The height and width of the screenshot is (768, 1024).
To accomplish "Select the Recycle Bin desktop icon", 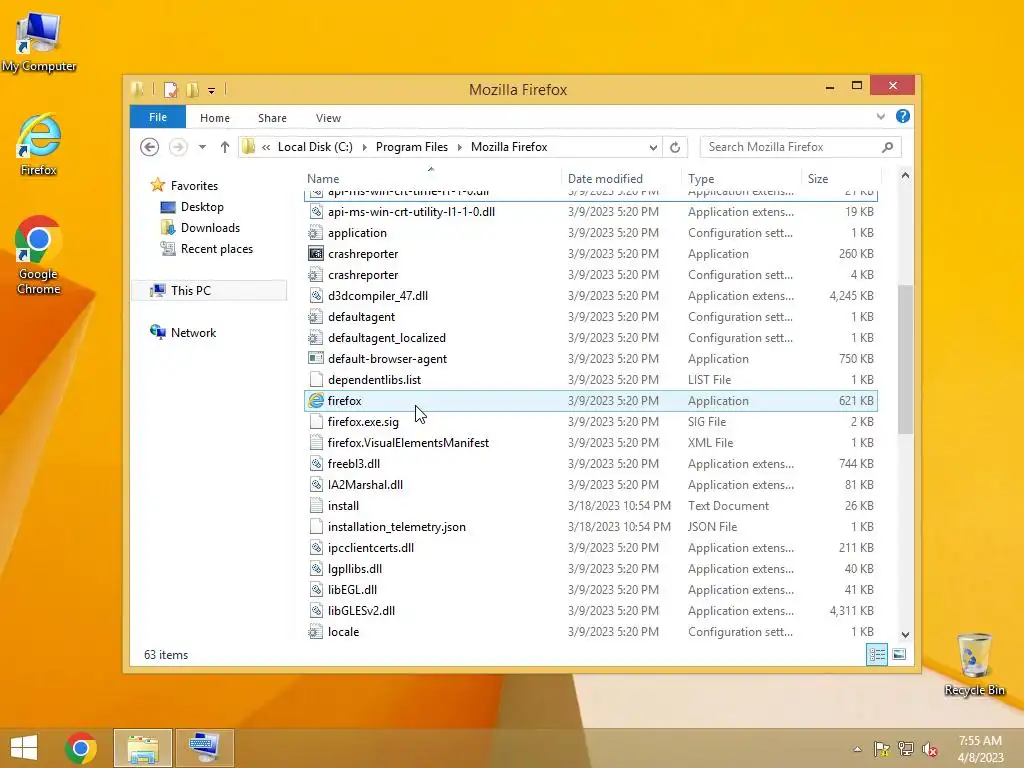I will [x=974, y=664].
